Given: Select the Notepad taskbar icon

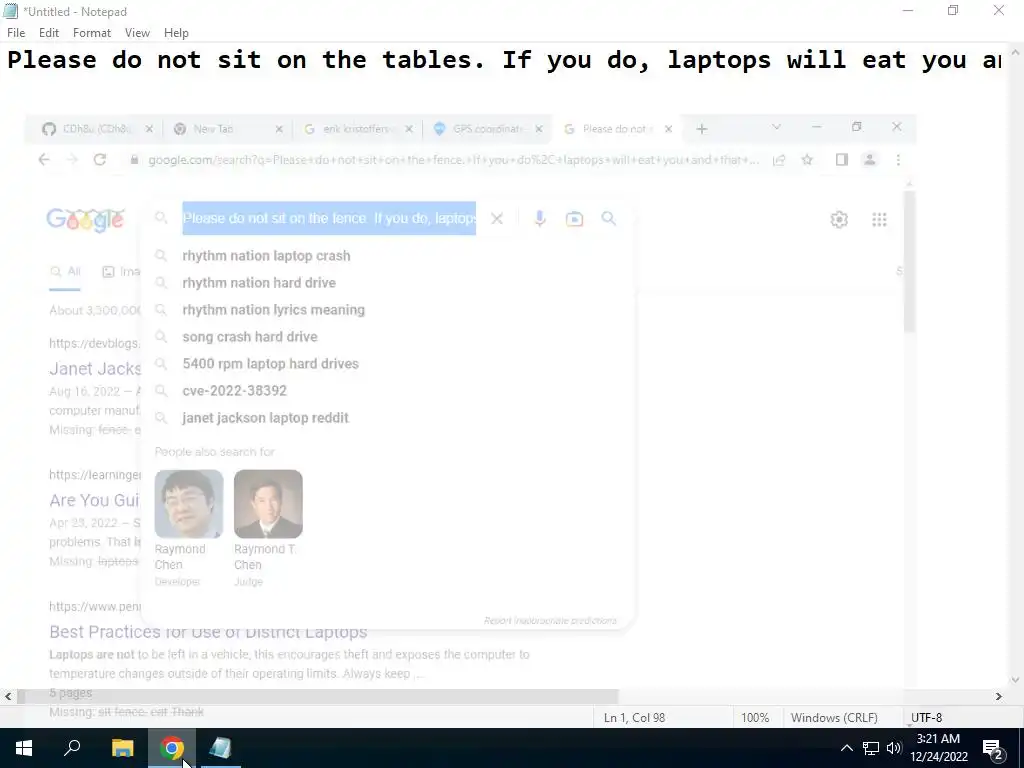Looking at the screenshot, I should pyautogui.click(x=221, y=748).
